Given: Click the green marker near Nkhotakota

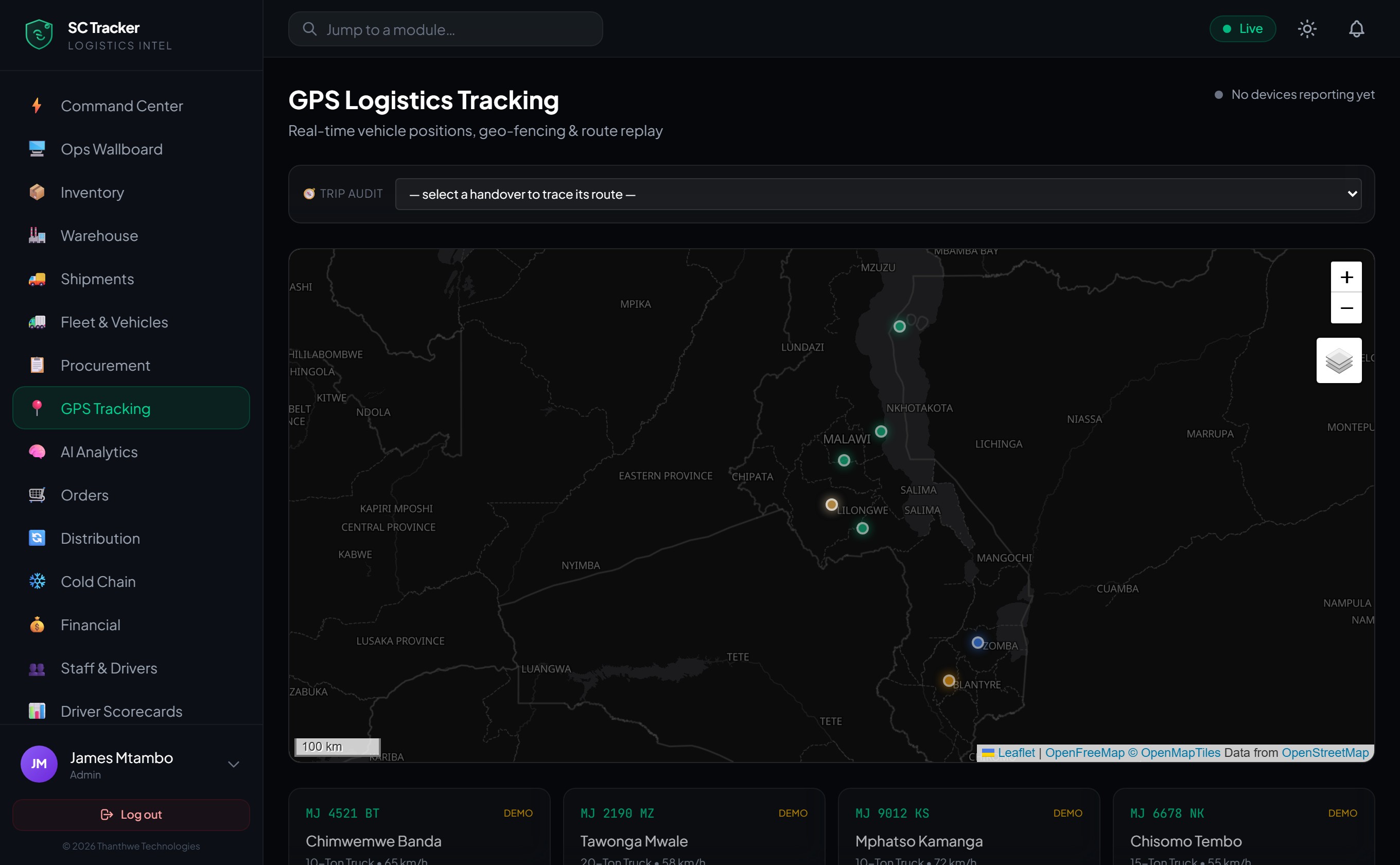Looking at the screenshot, I should (881, 431).
